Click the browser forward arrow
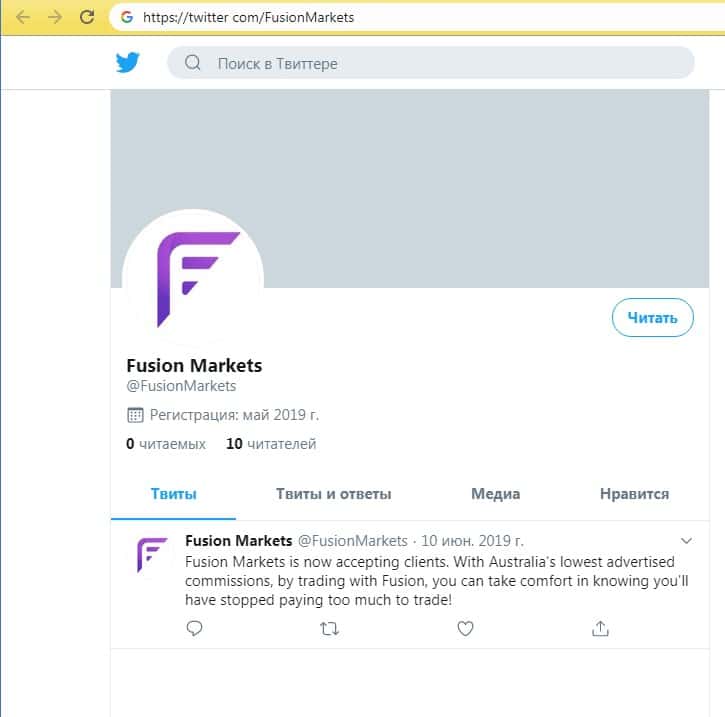The width and height of the screenshot is (725, 717). 54,17
